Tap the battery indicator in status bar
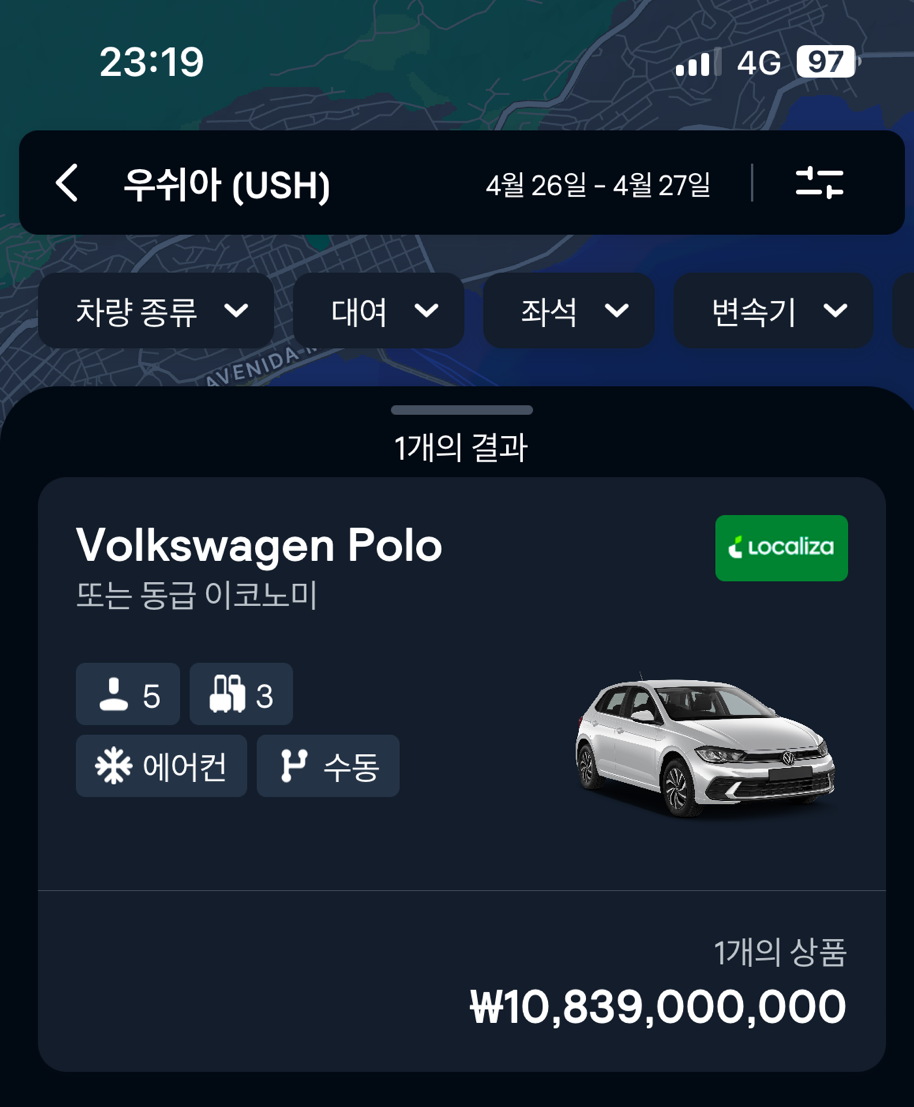This screenshot has height=1107, width=914. [827, 61]
